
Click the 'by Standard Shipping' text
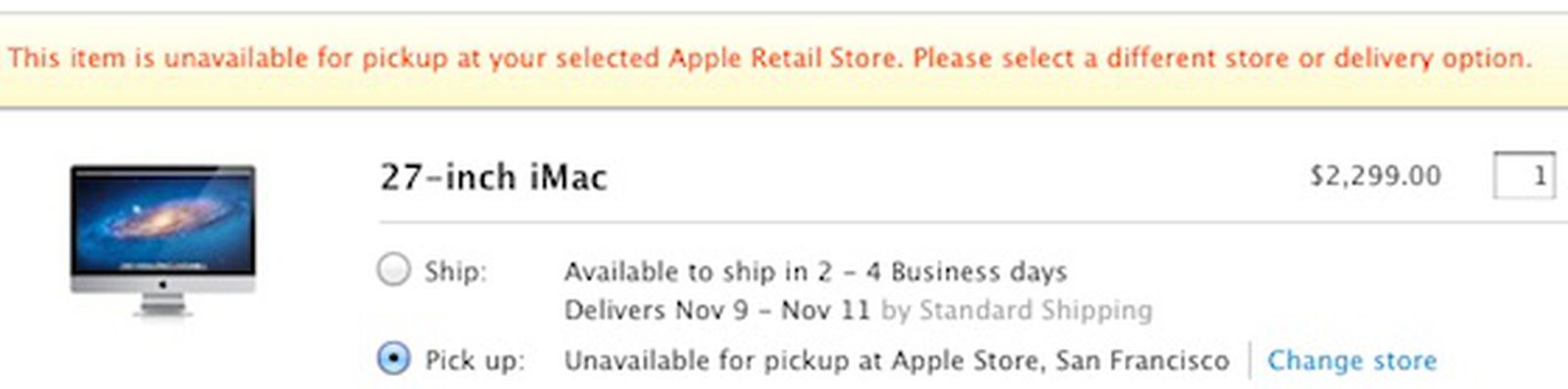[1016, 311]
